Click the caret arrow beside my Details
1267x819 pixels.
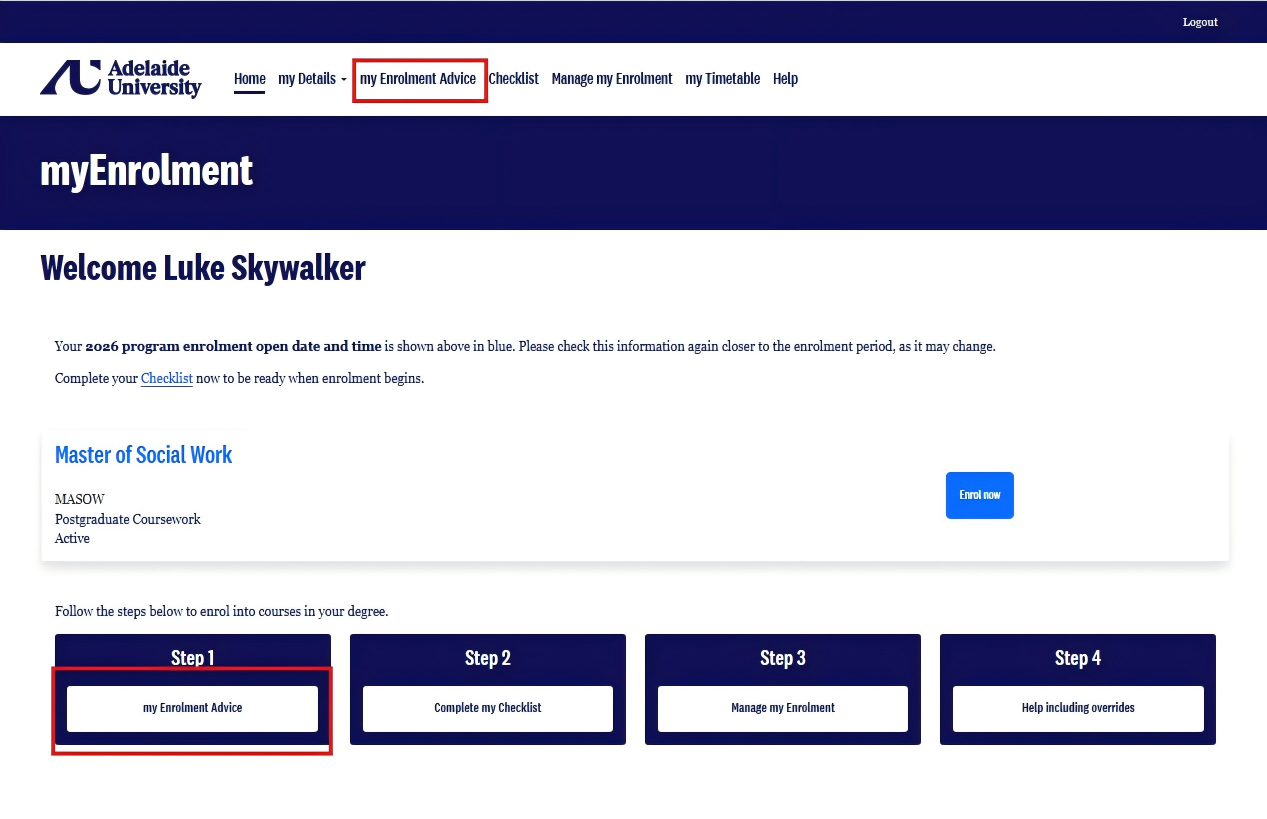pos(344,80)
